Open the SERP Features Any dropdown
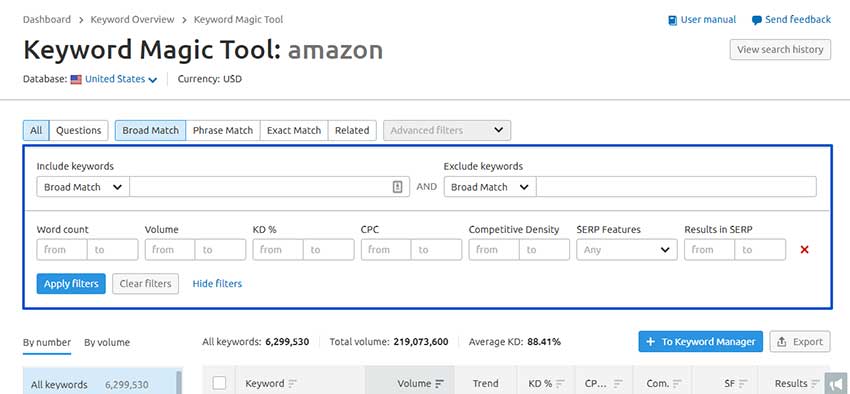The height and width of the screenshot is (394, 850). (x=627, y=250)
